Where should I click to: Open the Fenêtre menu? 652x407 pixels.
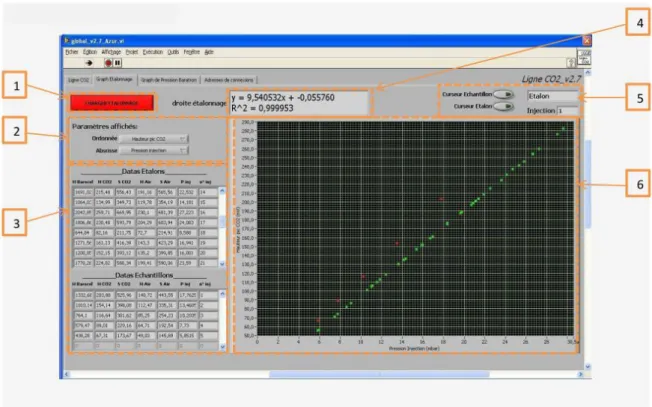click(x=192, y=52)
